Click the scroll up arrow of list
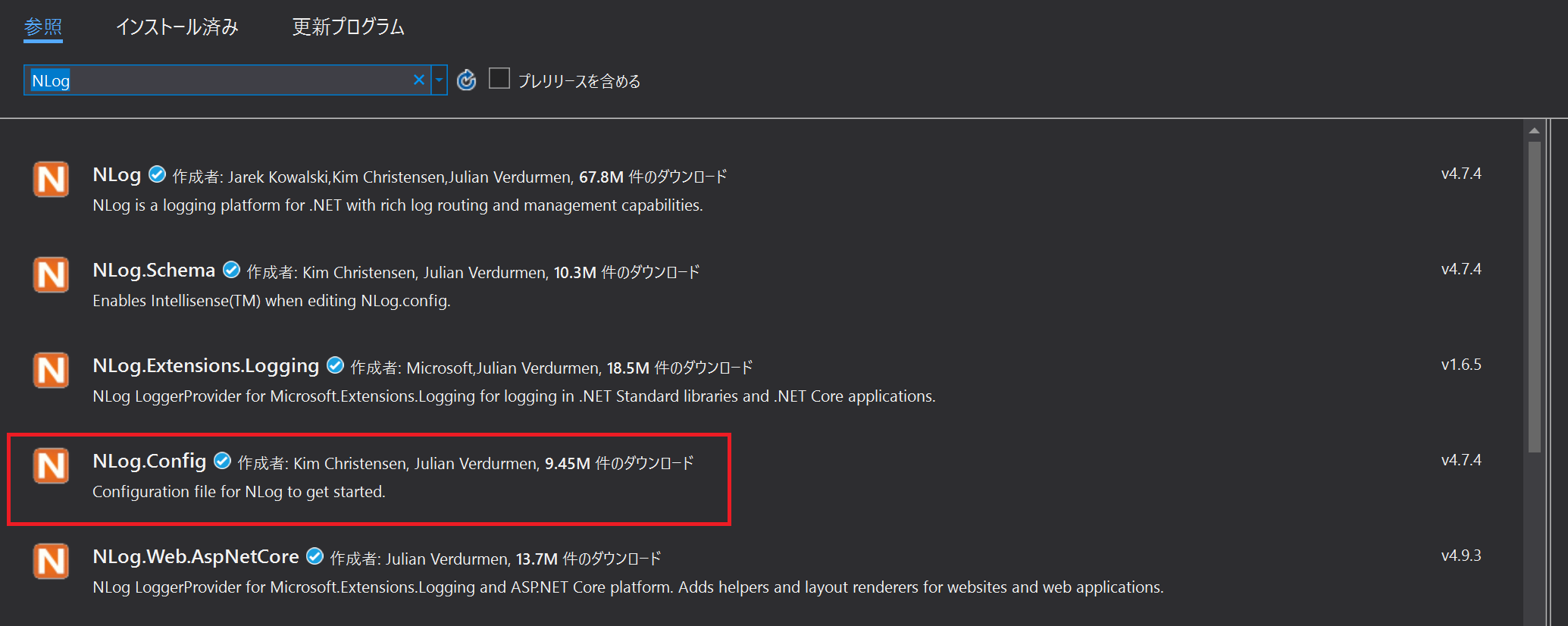The width and height of the screenshot is (1568, 626). (x=1535, y=130)
